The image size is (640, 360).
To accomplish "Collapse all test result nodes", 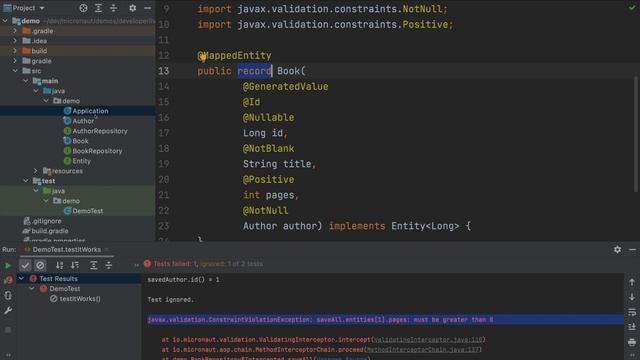I will (109, 265).
